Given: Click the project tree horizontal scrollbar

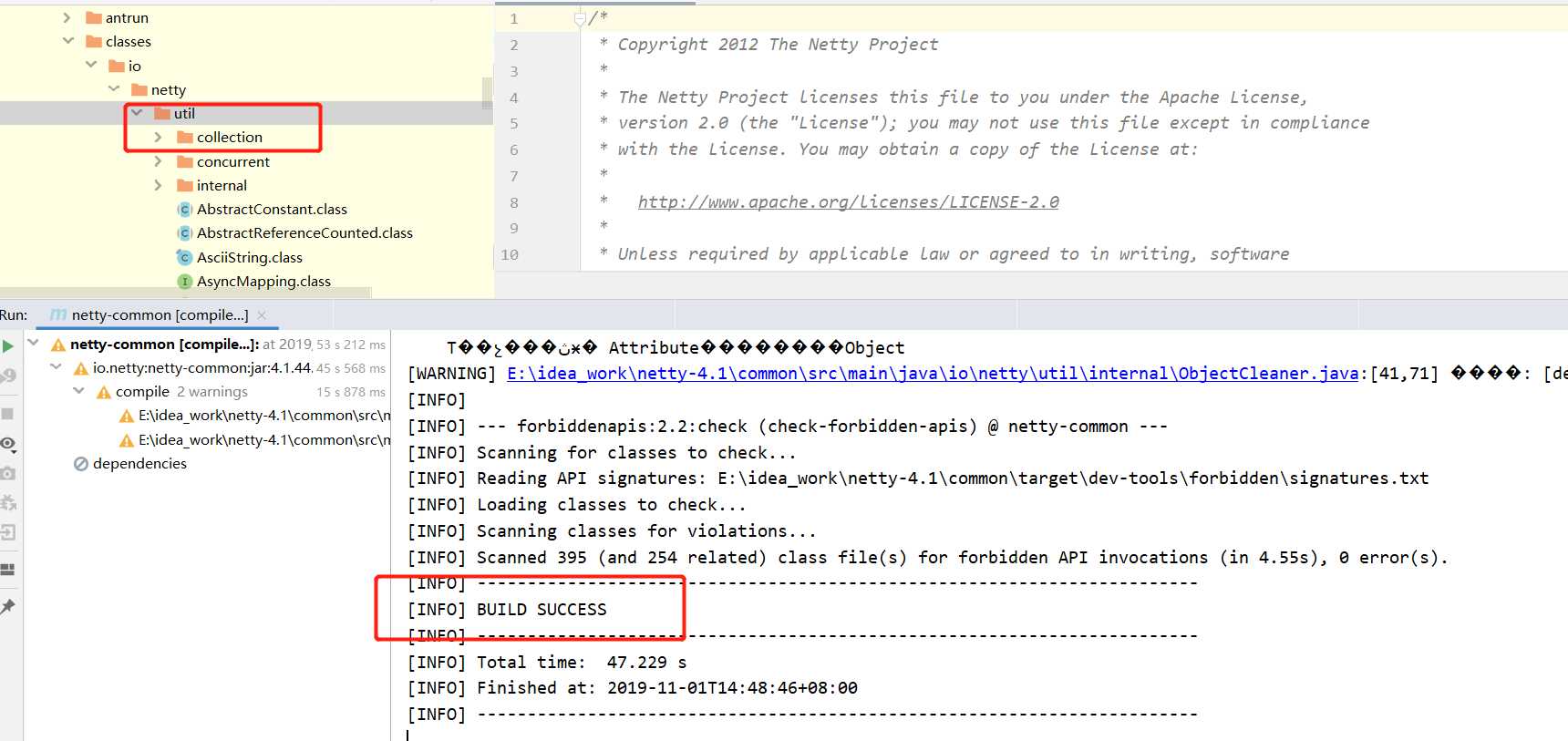Looking at the screenshot, I should [x=186, y=293].
